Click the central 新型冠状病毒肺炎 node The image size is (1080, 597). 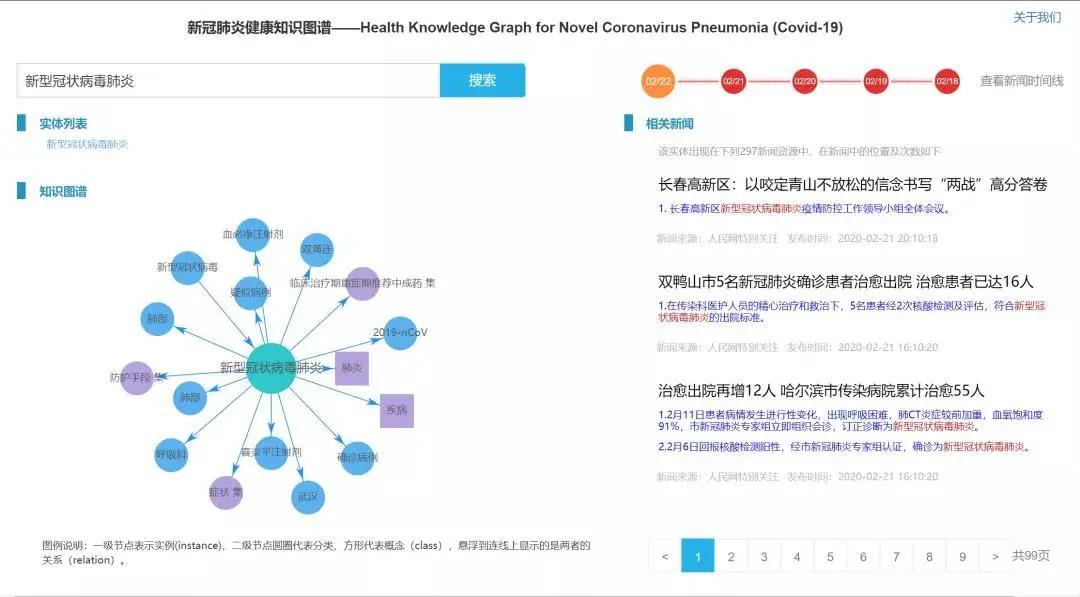pyautogui.click(x=271, y=368)
